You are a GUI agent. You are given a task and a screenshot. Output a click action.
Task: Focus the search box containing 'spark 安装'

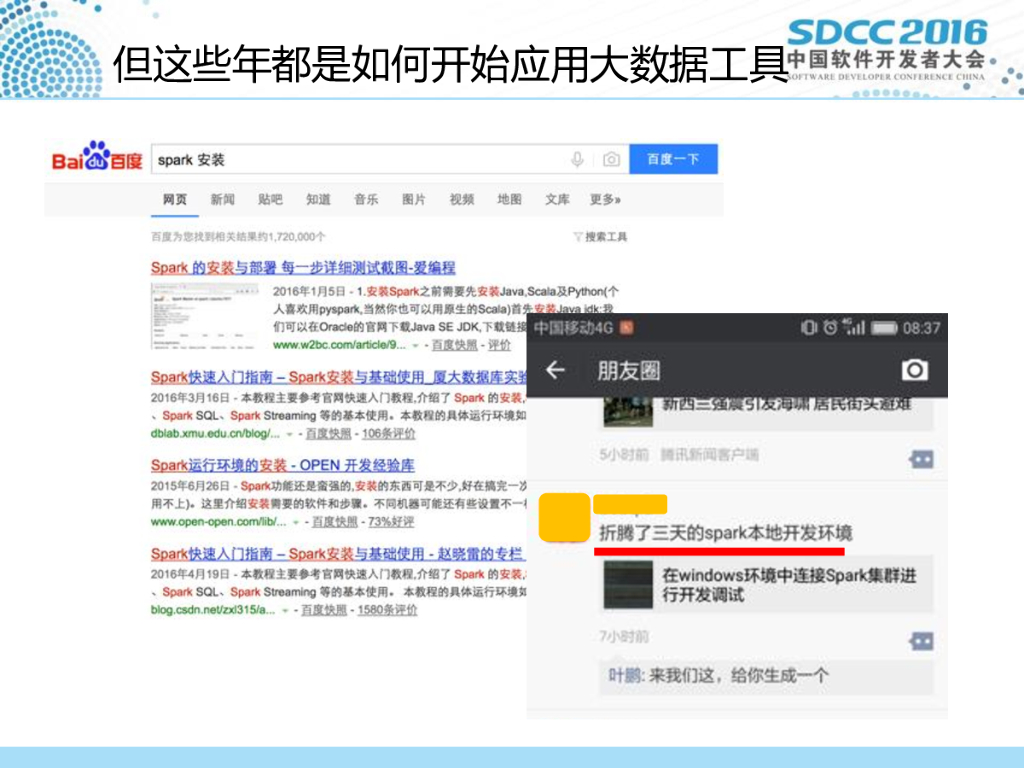(x=390, y=159)
